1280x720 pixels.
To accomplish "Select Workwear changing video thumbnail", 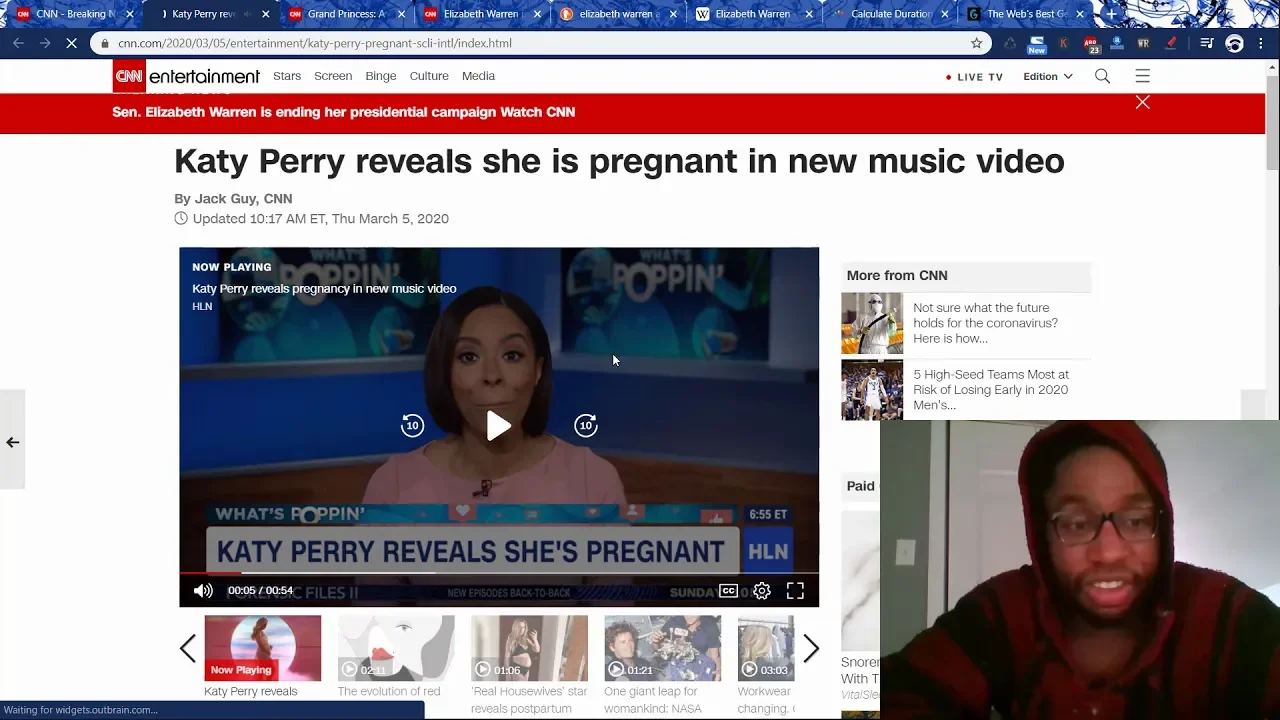I will coord(766,648).
